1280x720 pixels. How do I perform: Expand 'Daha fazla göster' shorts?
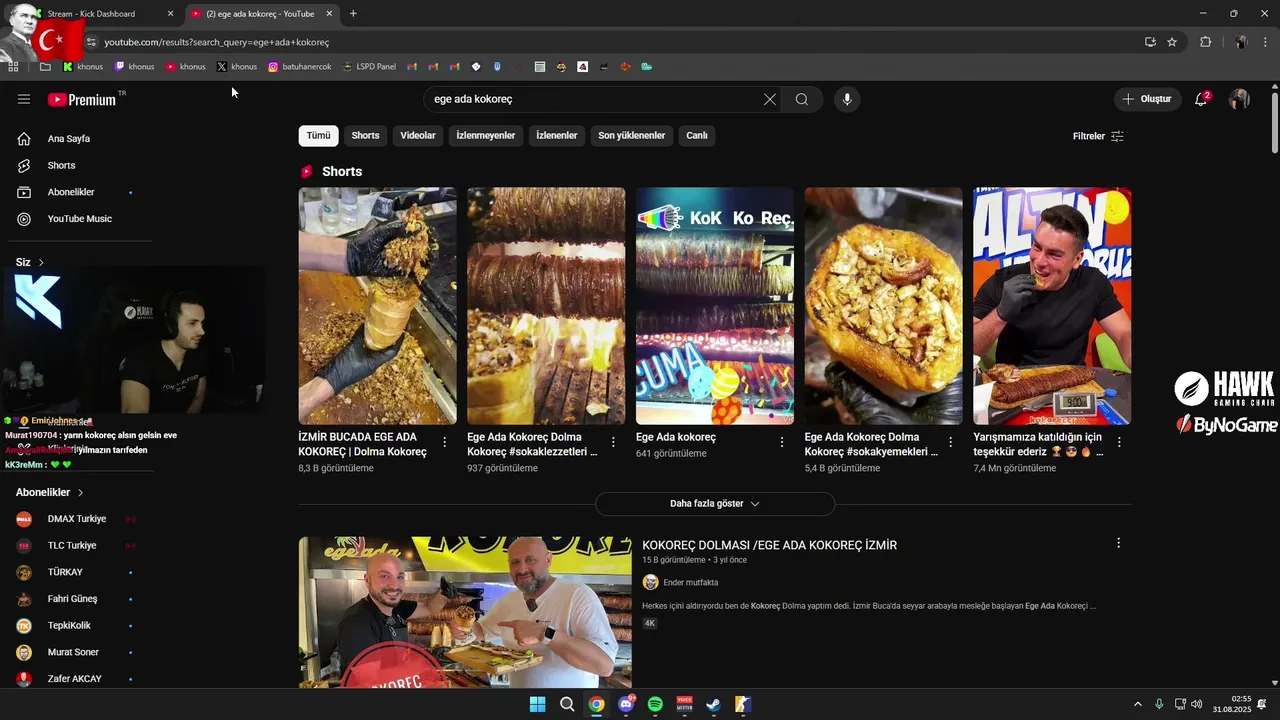(x=714, y=503)
